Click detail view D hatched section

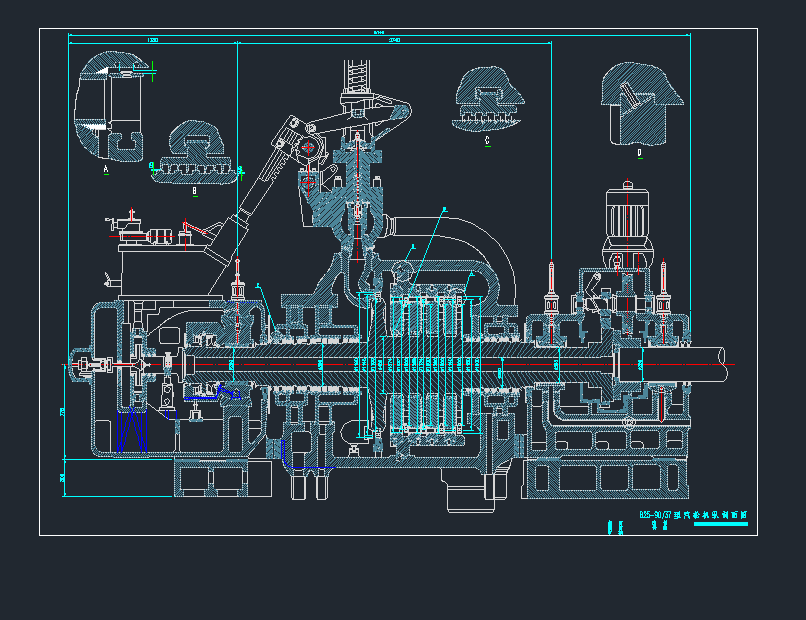[x=640, y=105]
